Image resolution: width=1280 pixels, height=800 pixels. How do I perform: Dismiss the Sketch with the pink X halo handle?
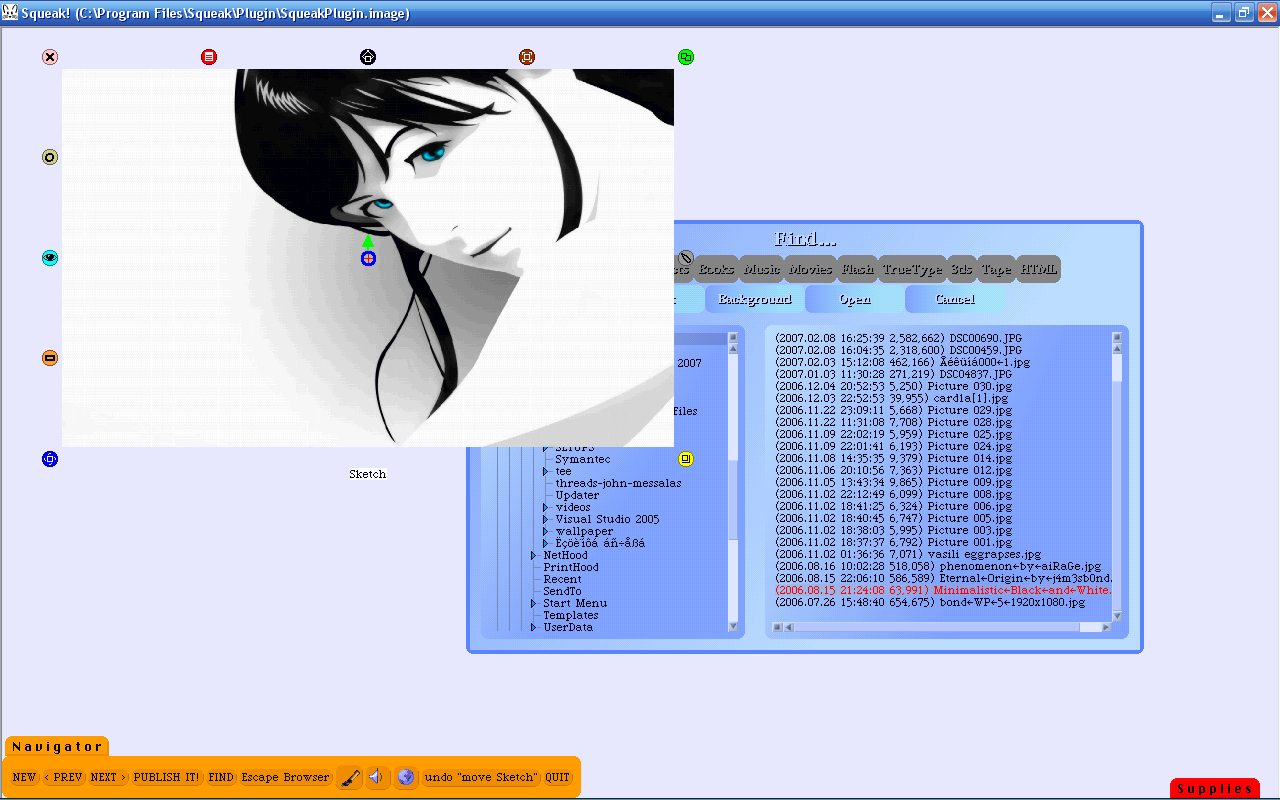point(50,57)
